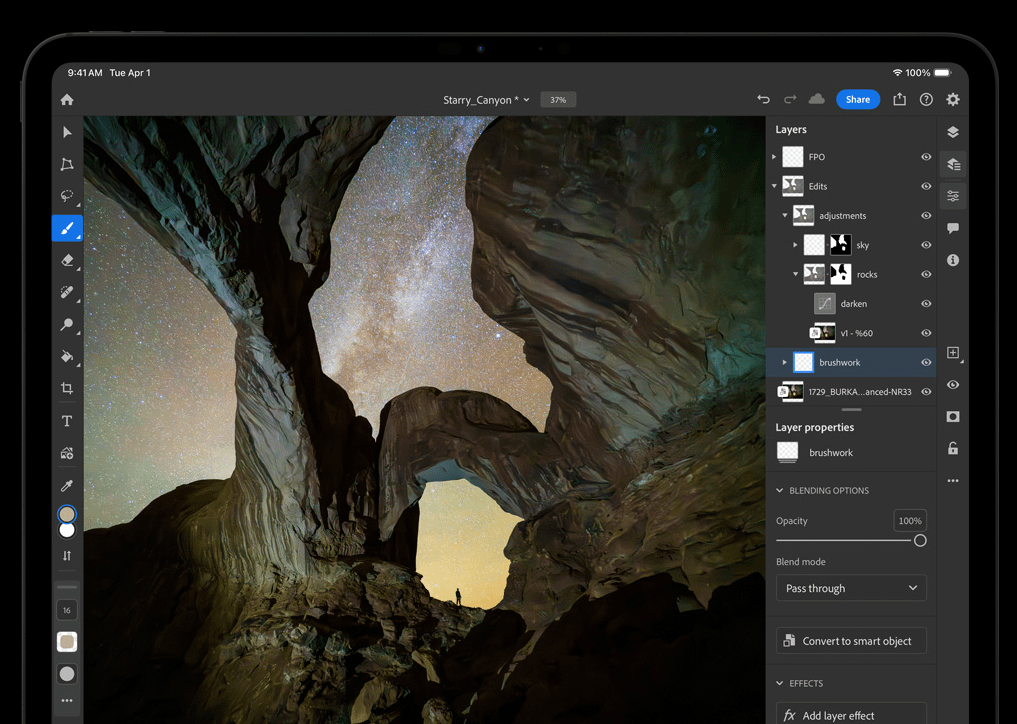This screenshot has width=1017, height=724.
Task: Hide the darken adjustment layer
Action: pos(926,304)
